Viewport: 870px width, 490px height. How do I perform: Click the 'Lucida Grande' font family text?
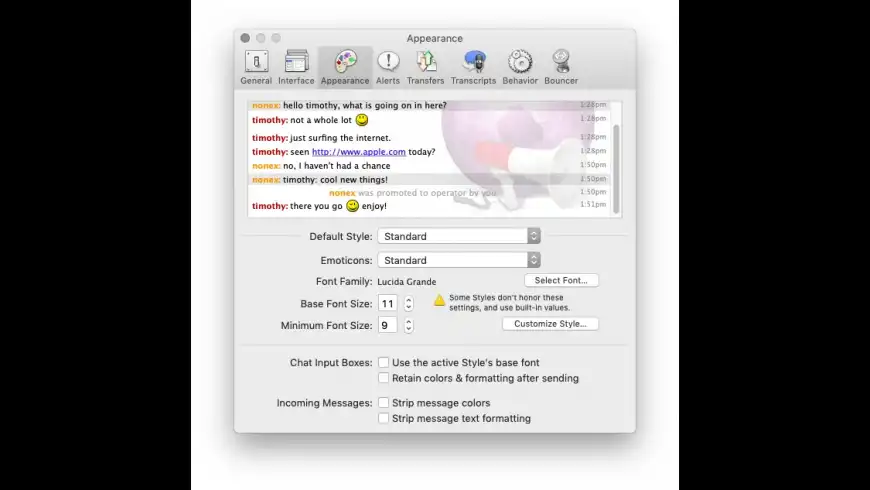(x=407, y=282)
